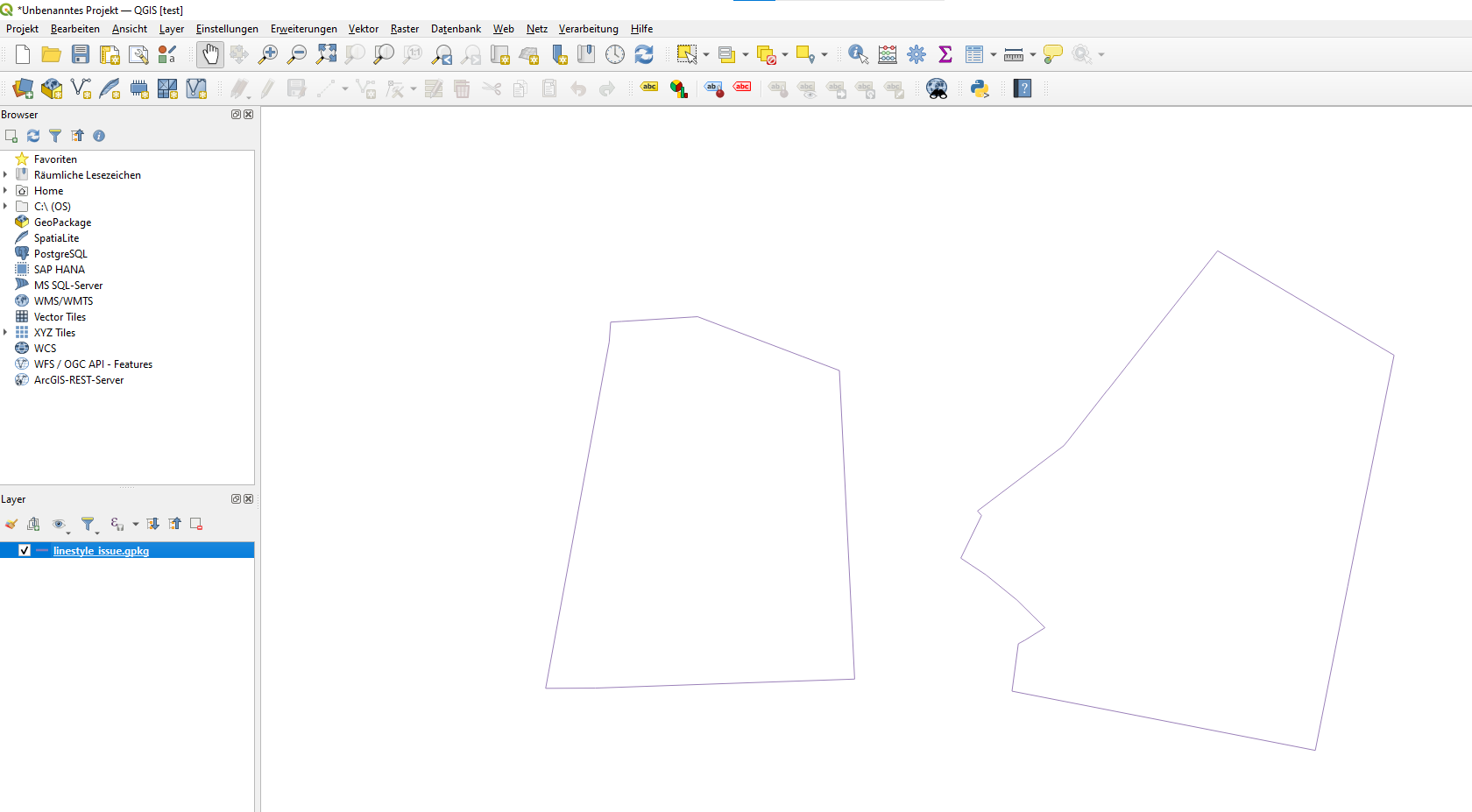Refresh the map canvas
The width and height of the screenshot is (1472, 812).
[644, 53]
